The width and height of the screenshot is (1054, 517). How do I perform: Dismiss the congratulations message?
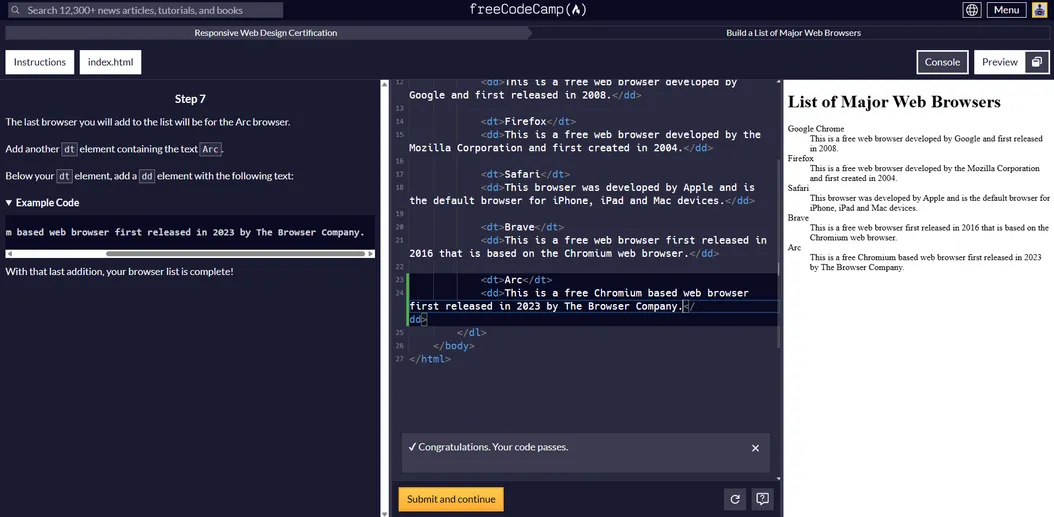[755, 448]
